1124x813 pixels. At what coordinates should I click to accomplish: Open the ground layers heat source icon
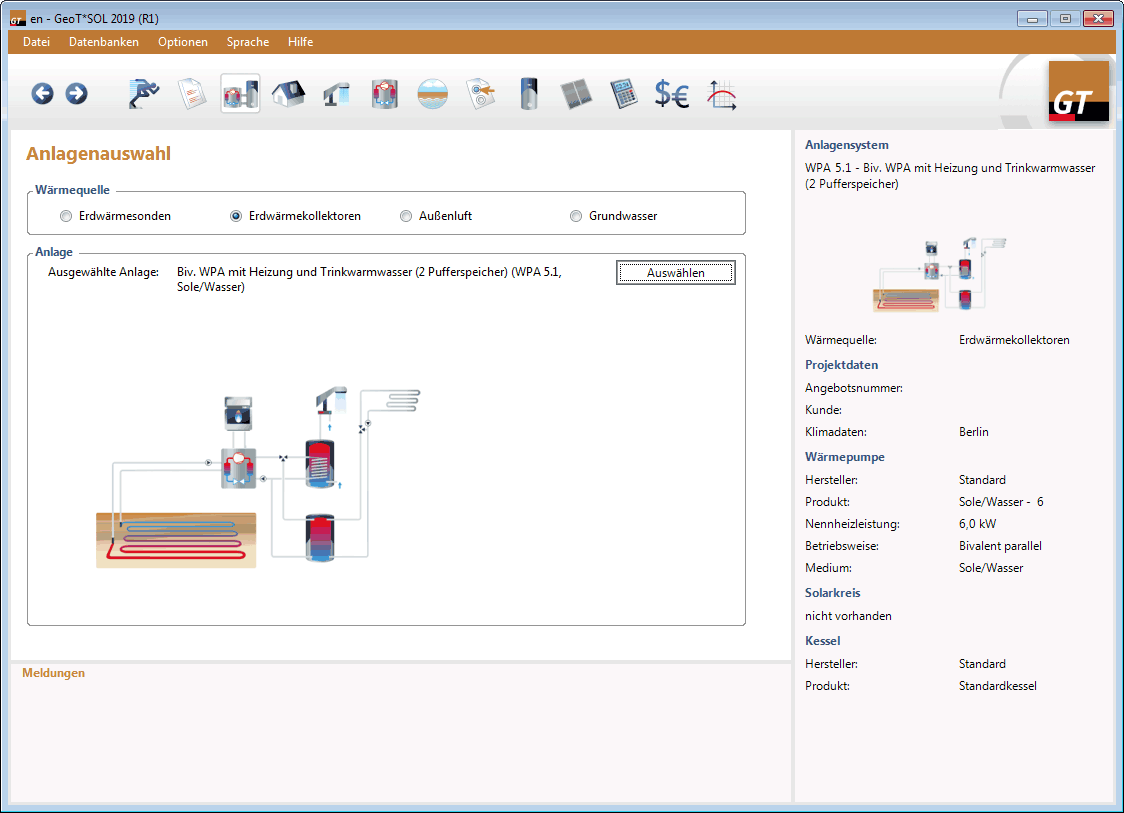(433, 94)
